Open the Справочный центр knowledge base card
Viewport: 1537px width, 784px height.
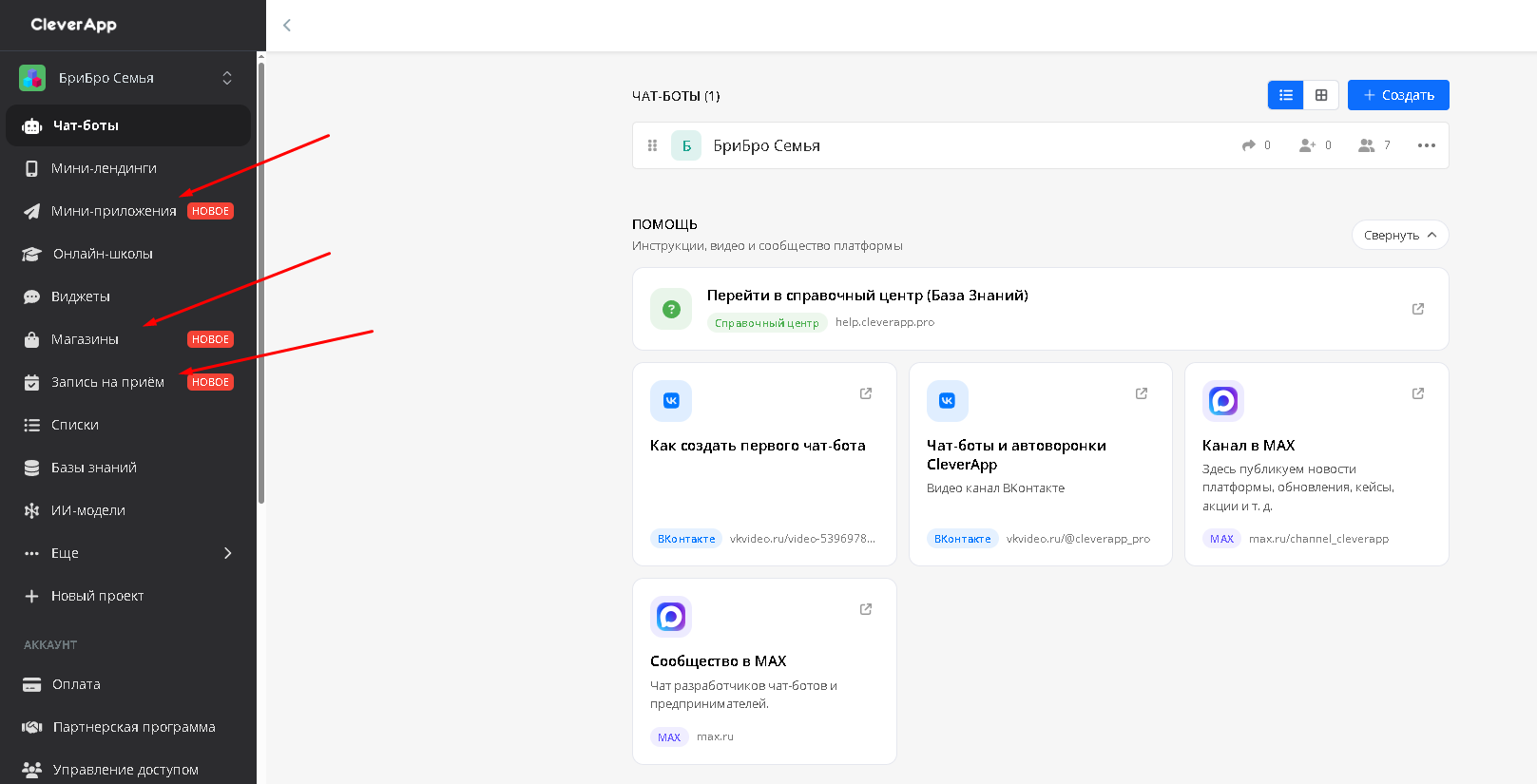pos(1040,309)
